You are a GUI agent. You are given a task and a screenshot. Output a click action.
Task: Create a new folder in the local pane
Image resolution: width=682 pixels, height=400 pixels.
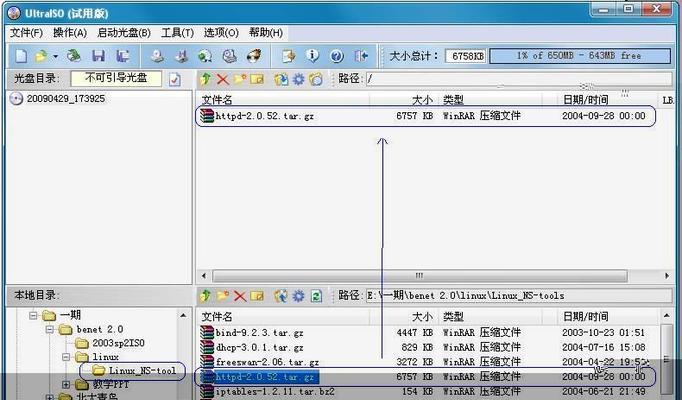pyautogui.click(x=223, y=296)
